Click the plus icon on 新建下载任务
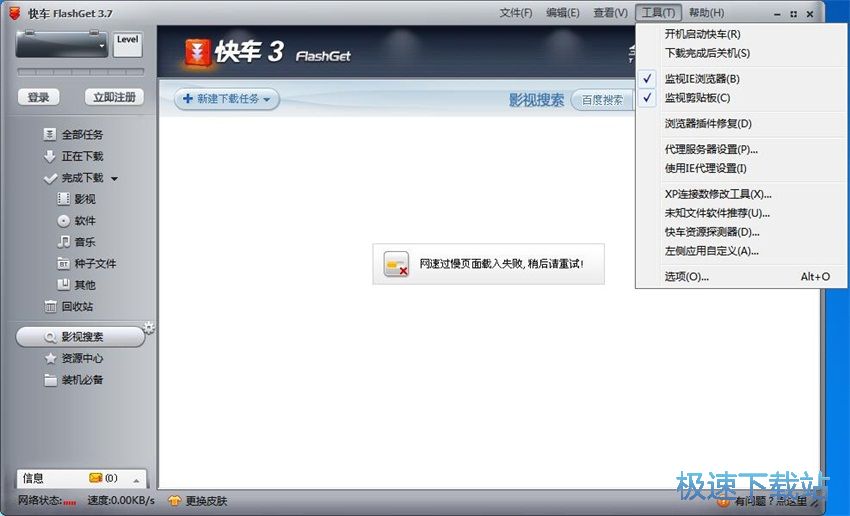 click(188, 99)
